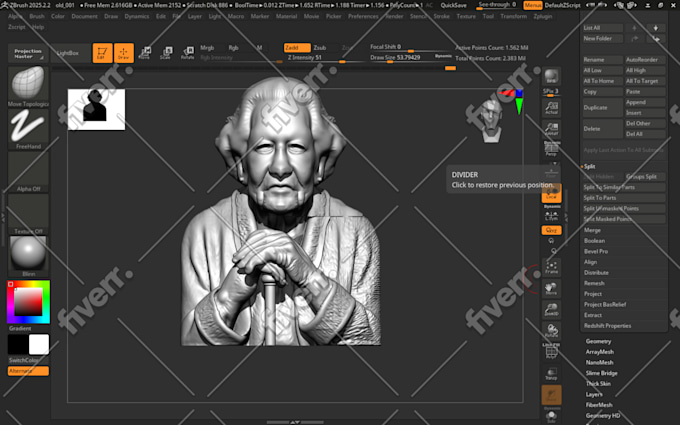Toggle the L.Sym button
The width and height of the screenshot is (680, 425).
[x=551, y=216]
